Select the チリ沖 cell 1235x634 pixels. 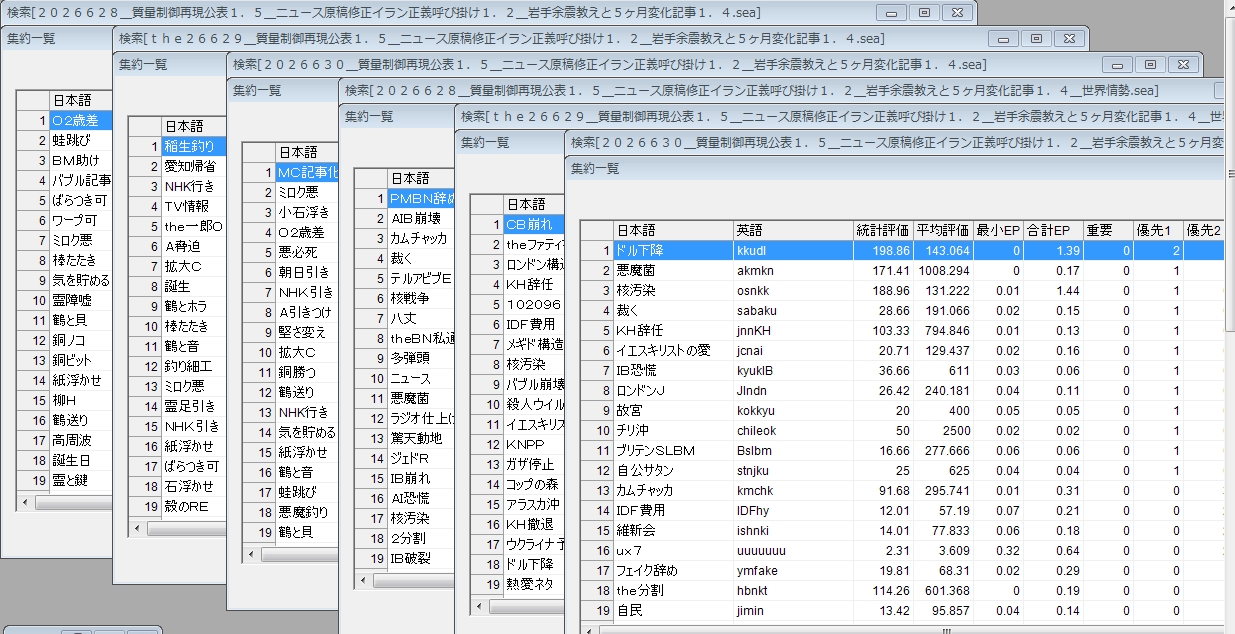[673, 431]
